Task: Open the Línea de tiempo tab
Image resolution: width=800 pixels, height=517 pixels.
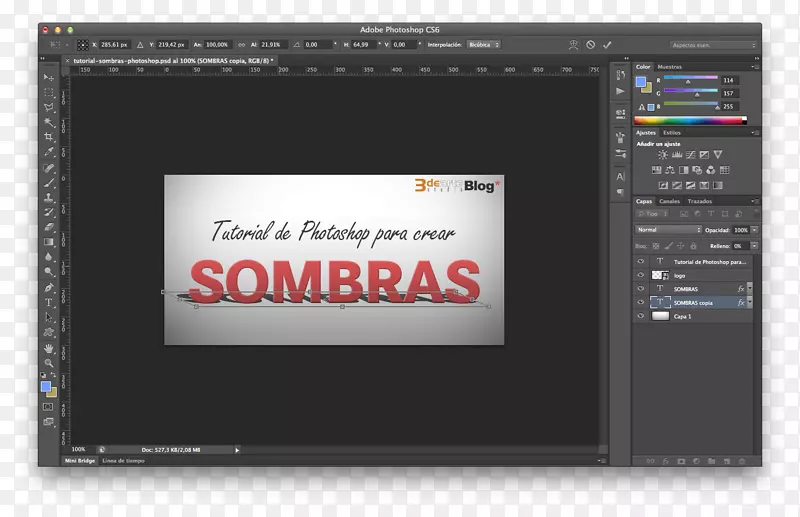Action: coord(123,460)
